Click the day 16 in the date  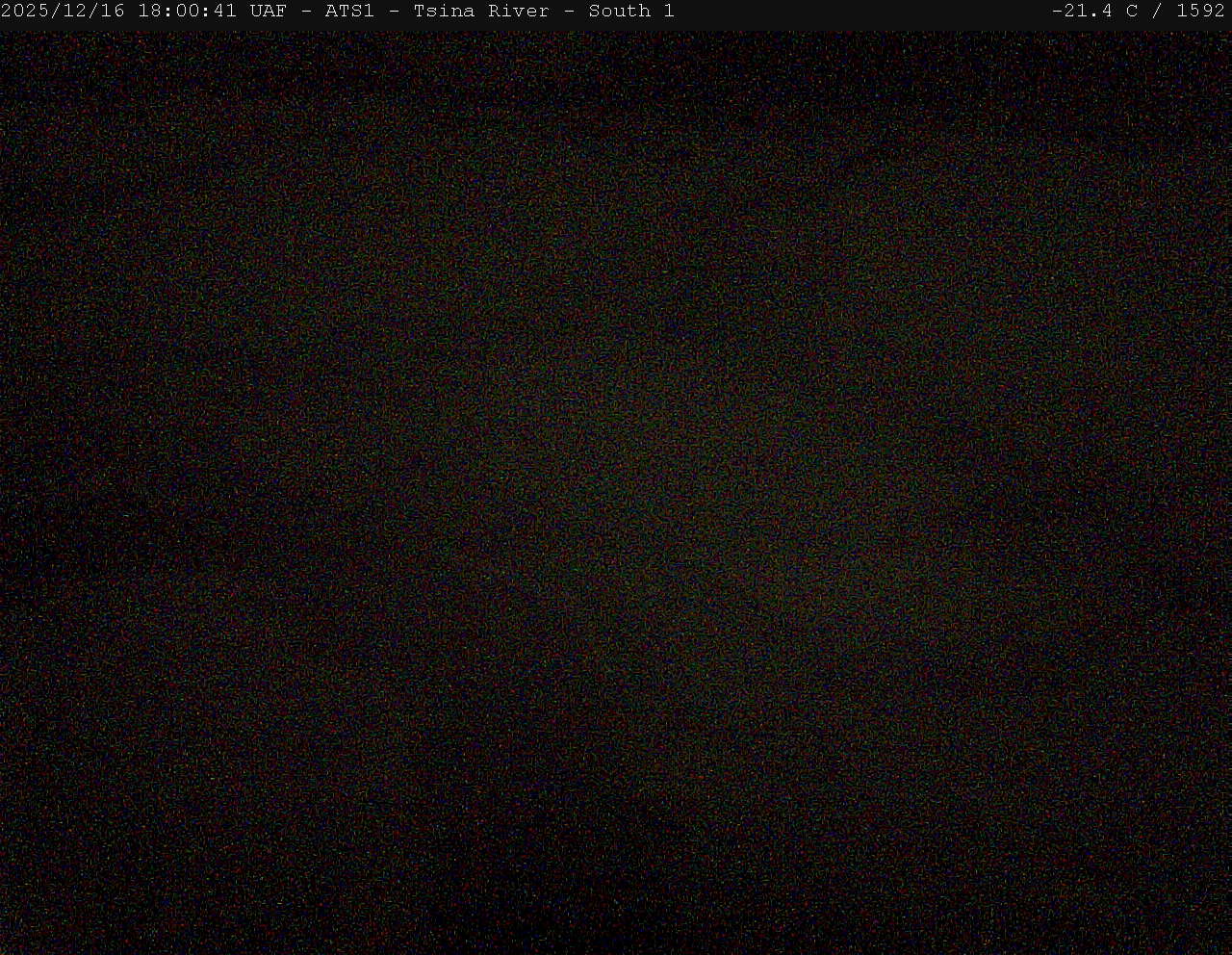[113, 12]
